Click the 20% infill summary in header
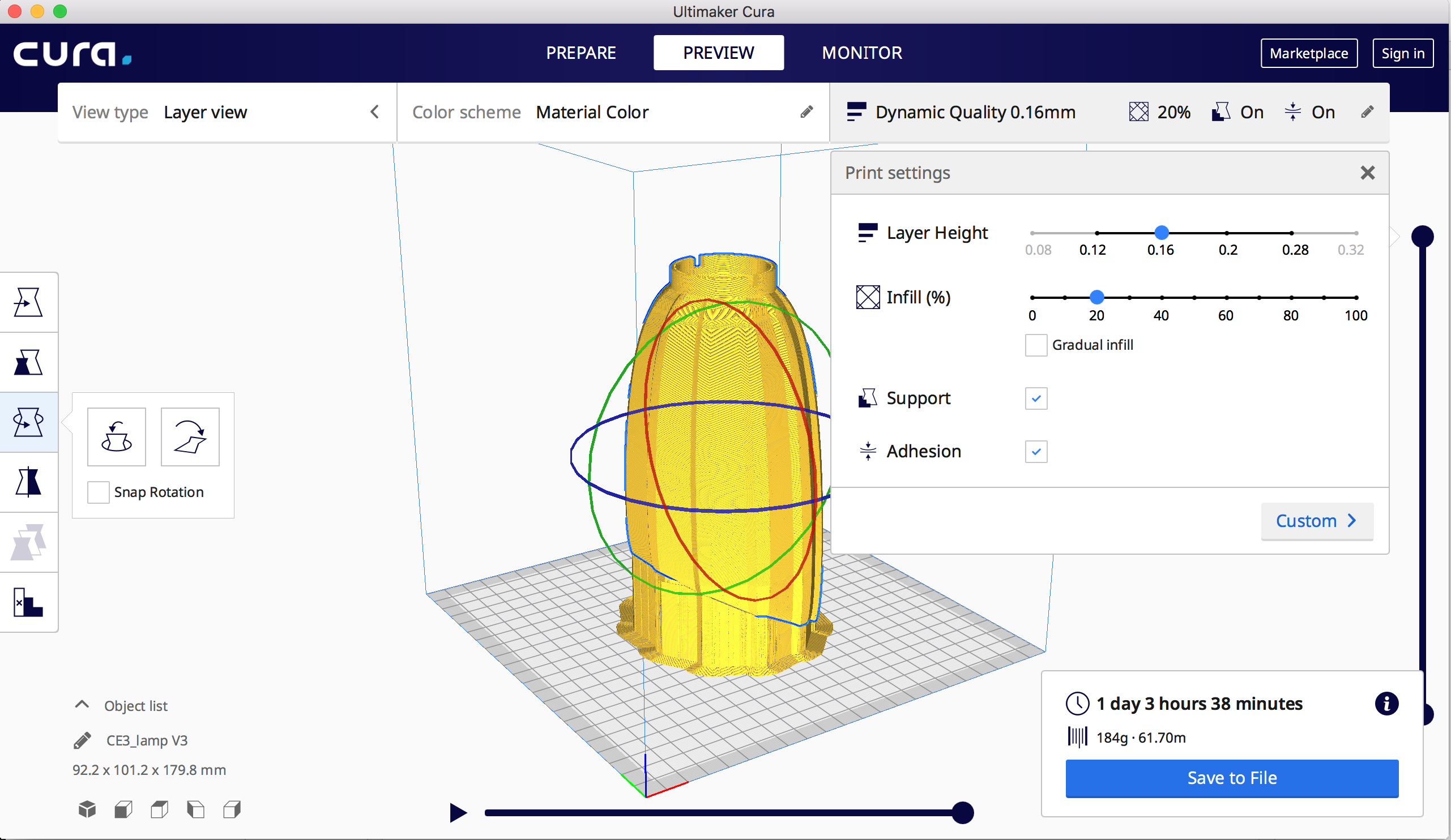The width and height of the screenshot is (1451, 840). [x=1160, y=112]
